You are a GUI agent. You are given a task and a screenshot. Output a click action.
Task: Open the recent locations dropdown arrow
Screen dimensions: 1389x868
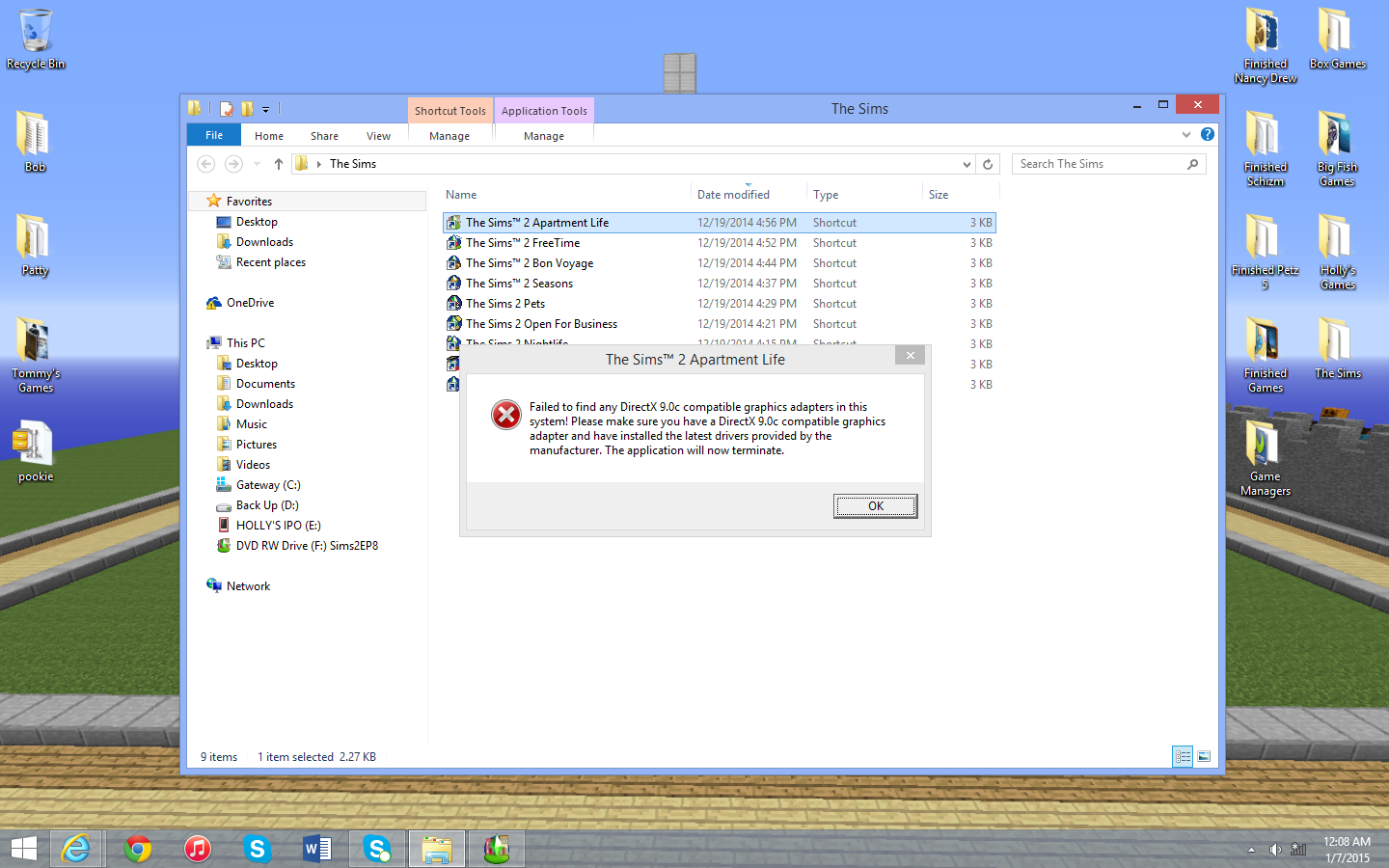pyautogui.click(x=257, y=164)
